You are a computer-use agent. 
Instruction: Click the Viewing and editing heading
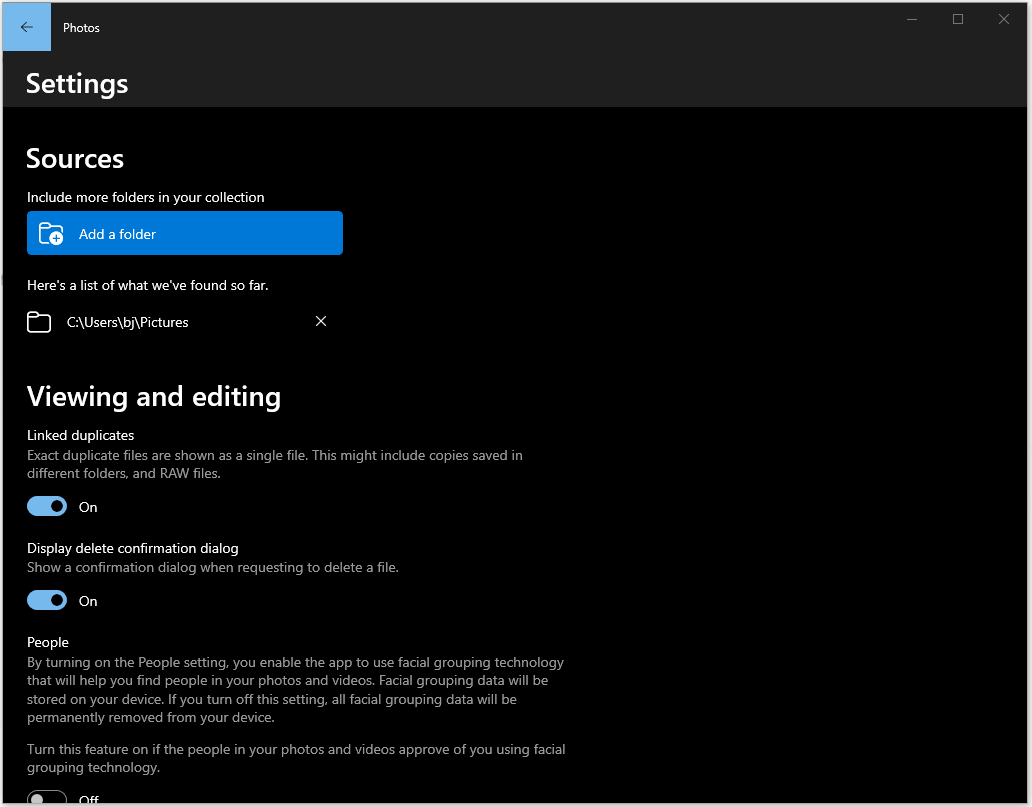pos(154,397)
